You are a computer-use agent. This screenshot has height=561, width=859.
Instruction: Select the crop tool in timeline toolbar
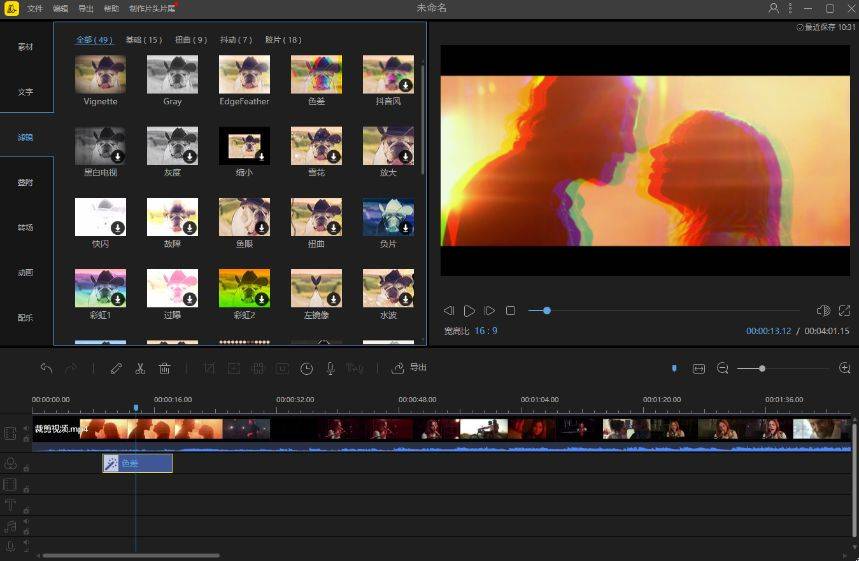tap(209, 368)
